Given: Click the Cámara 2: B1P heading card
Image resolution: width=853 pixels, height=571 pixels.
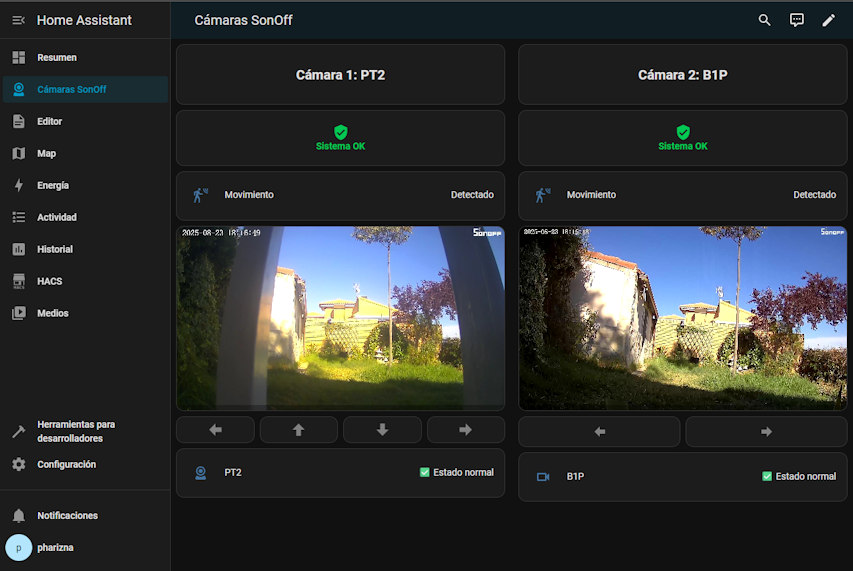Looking at the screenshot, I should tap(683, 75).
